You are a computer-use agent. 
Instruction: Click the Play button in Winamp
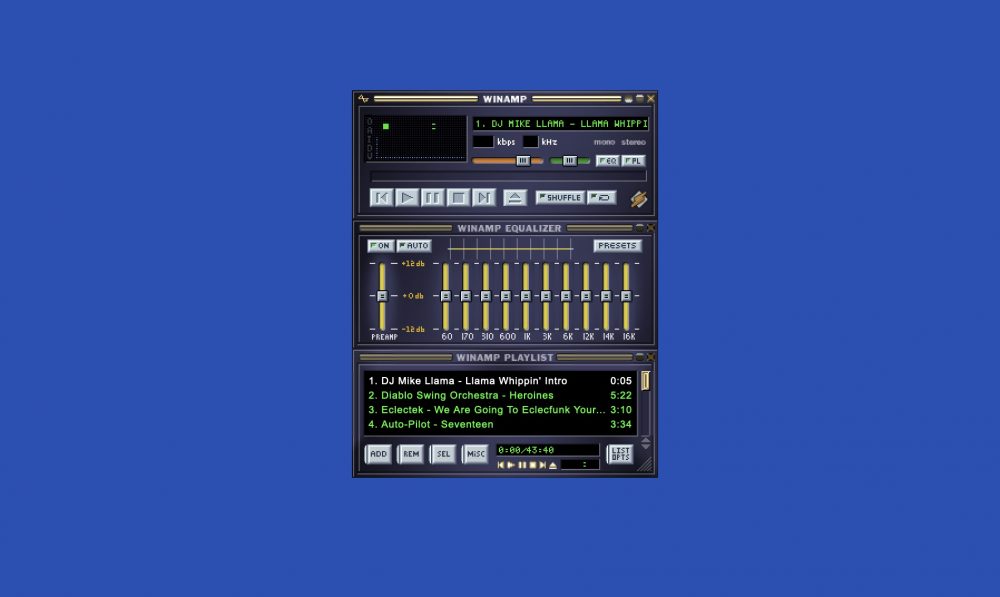point(407,198)
